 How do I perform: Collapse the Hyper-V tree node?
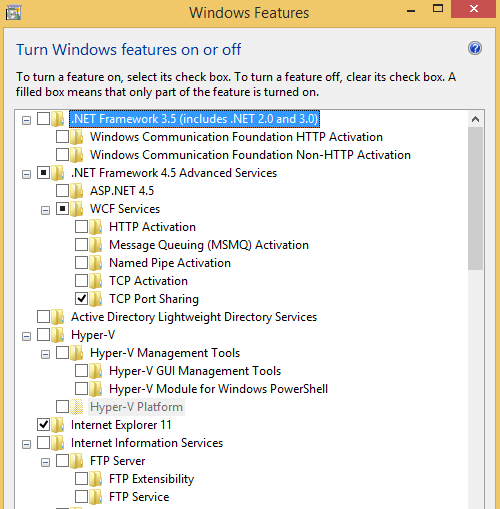pyautogui.click(x=26, y=336)
